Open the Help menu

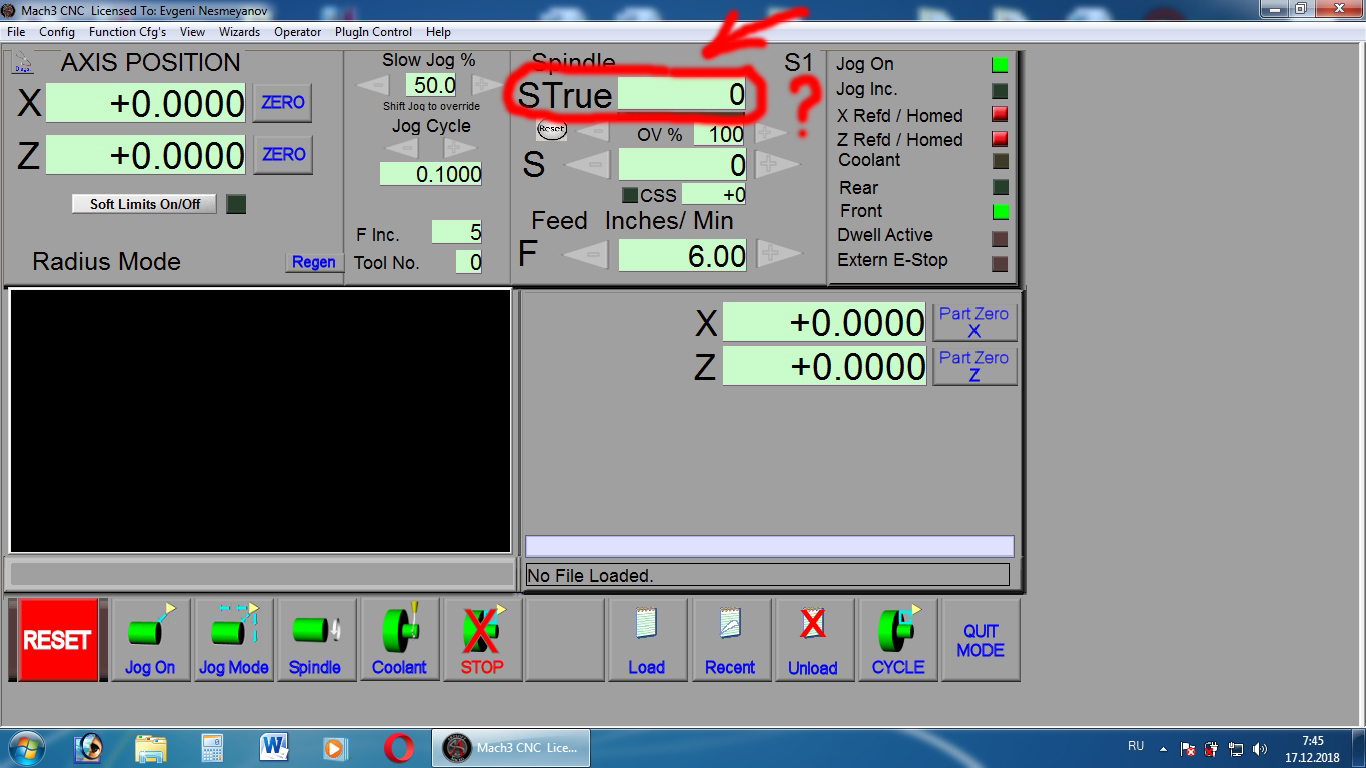(x=438, y=32)
